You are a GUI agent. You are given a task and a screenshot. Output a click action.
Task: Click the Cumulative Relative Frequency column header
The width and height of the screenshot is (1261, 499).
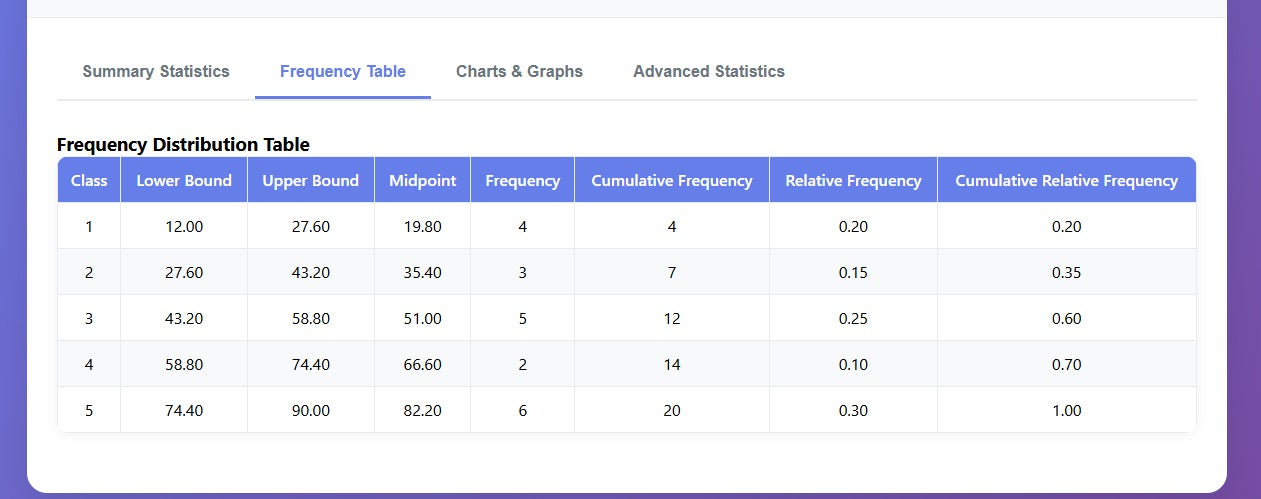pos(1067,181)
